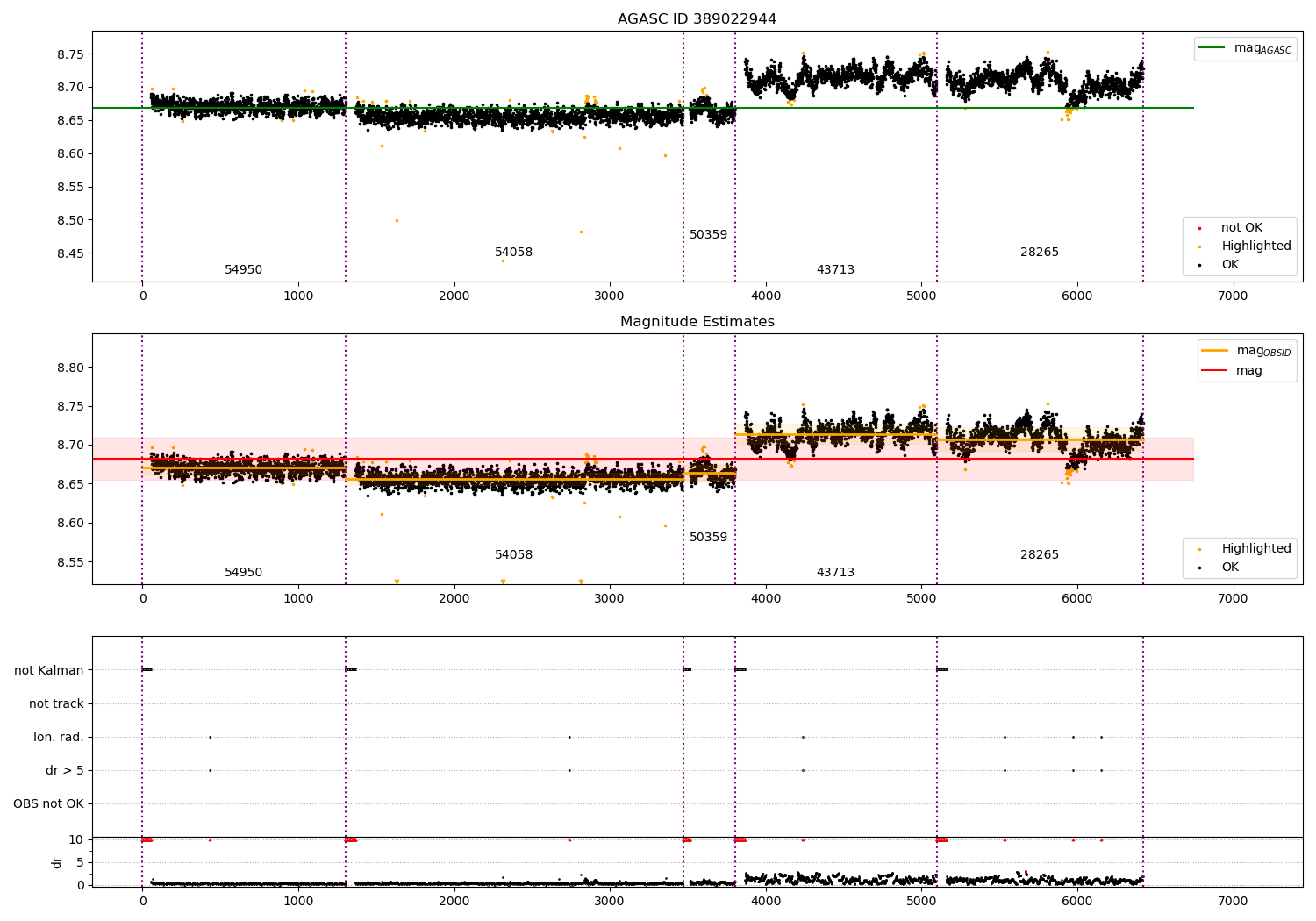
Task: Click OBSID label 28265 in the Magnitude Estimates plot
Action: (x=1039, y=555)
